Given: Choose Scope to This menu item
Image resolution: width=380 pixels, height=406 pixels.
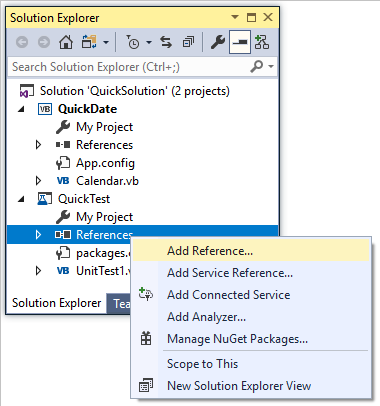Looking at the screenshot, I should click(x=251, y=364).
